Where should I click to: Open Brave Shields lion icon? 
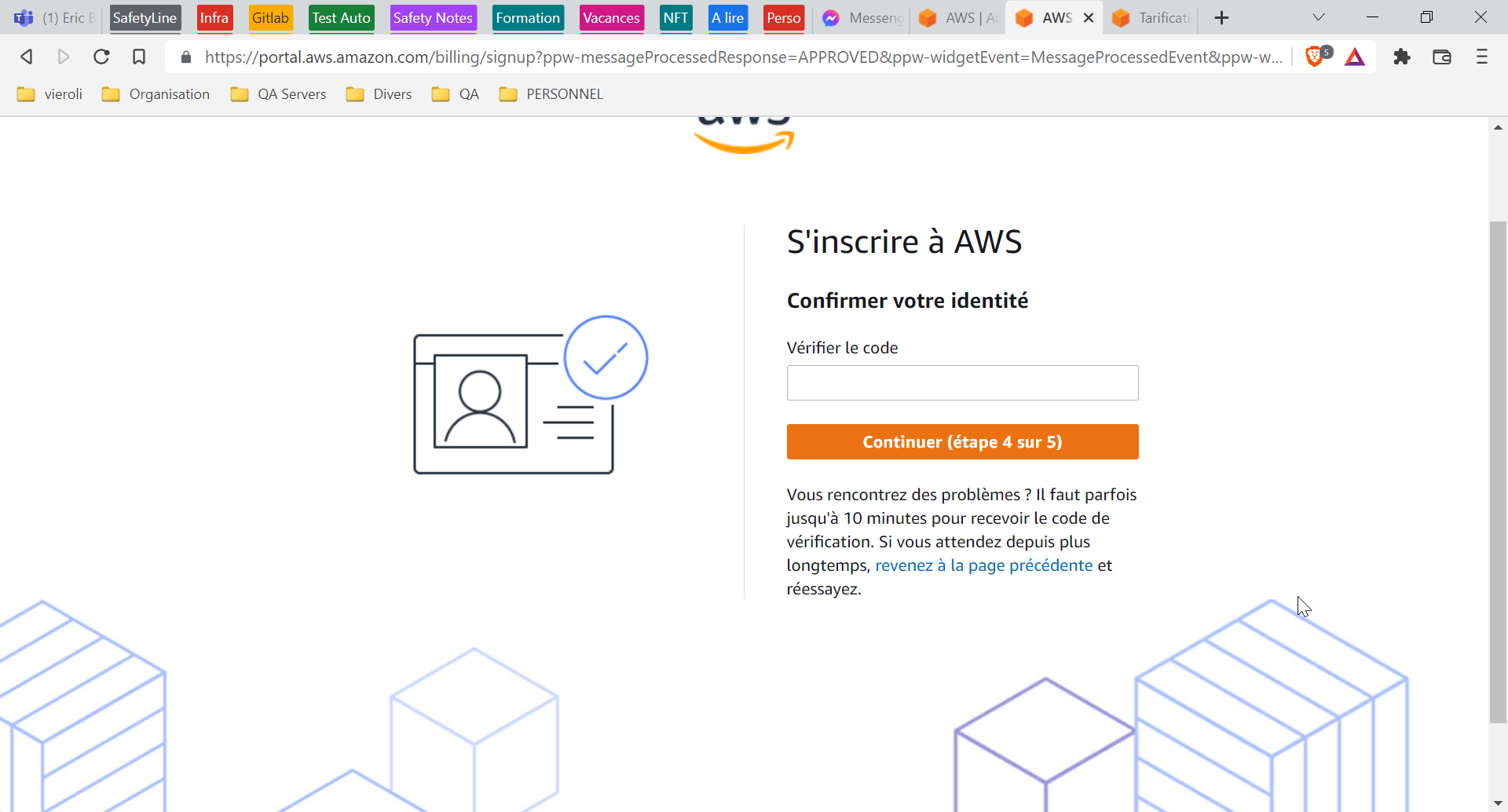[x=1315, y=57]
